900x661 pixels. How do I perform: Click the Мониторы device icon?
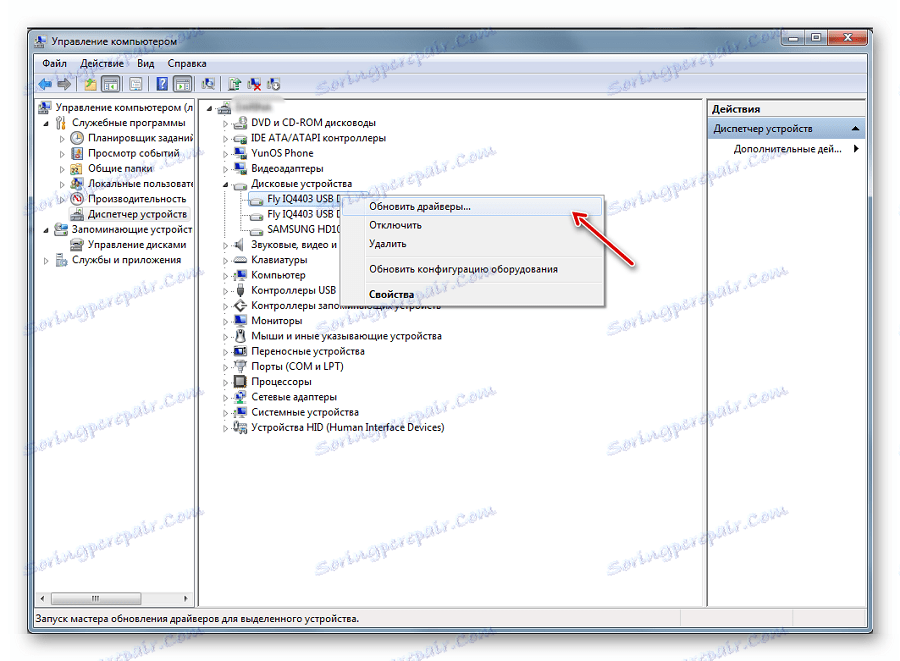[240, 321]
